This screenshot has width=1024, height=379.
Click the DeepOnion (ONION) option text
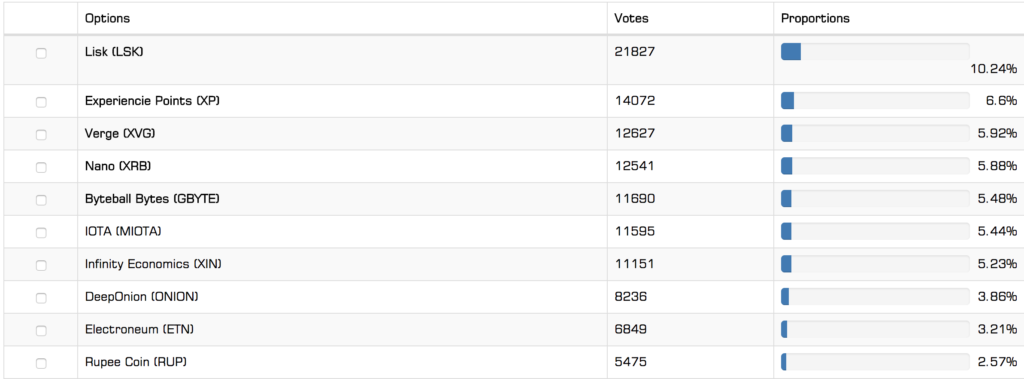point(142,297)
